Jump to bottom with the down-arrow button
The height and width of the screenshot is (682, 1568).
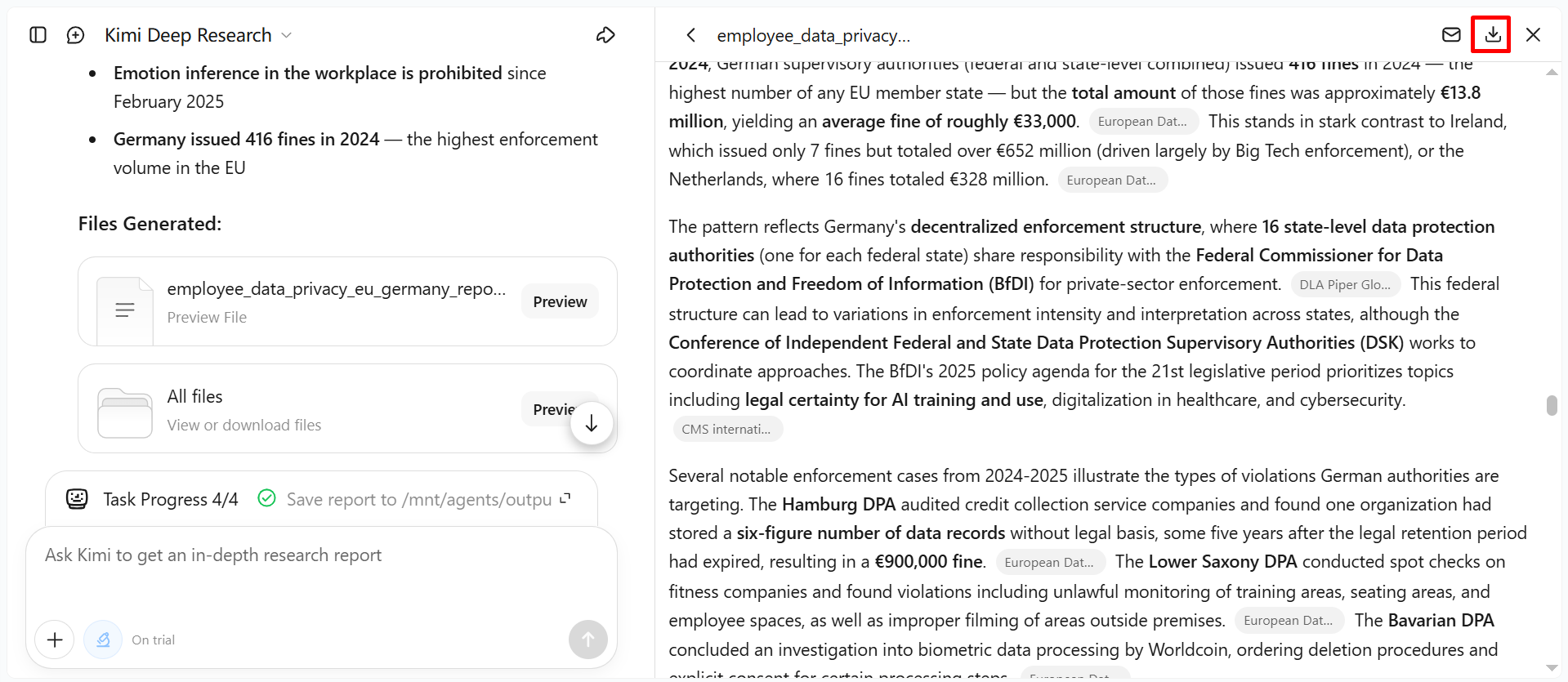pos(592,423)
